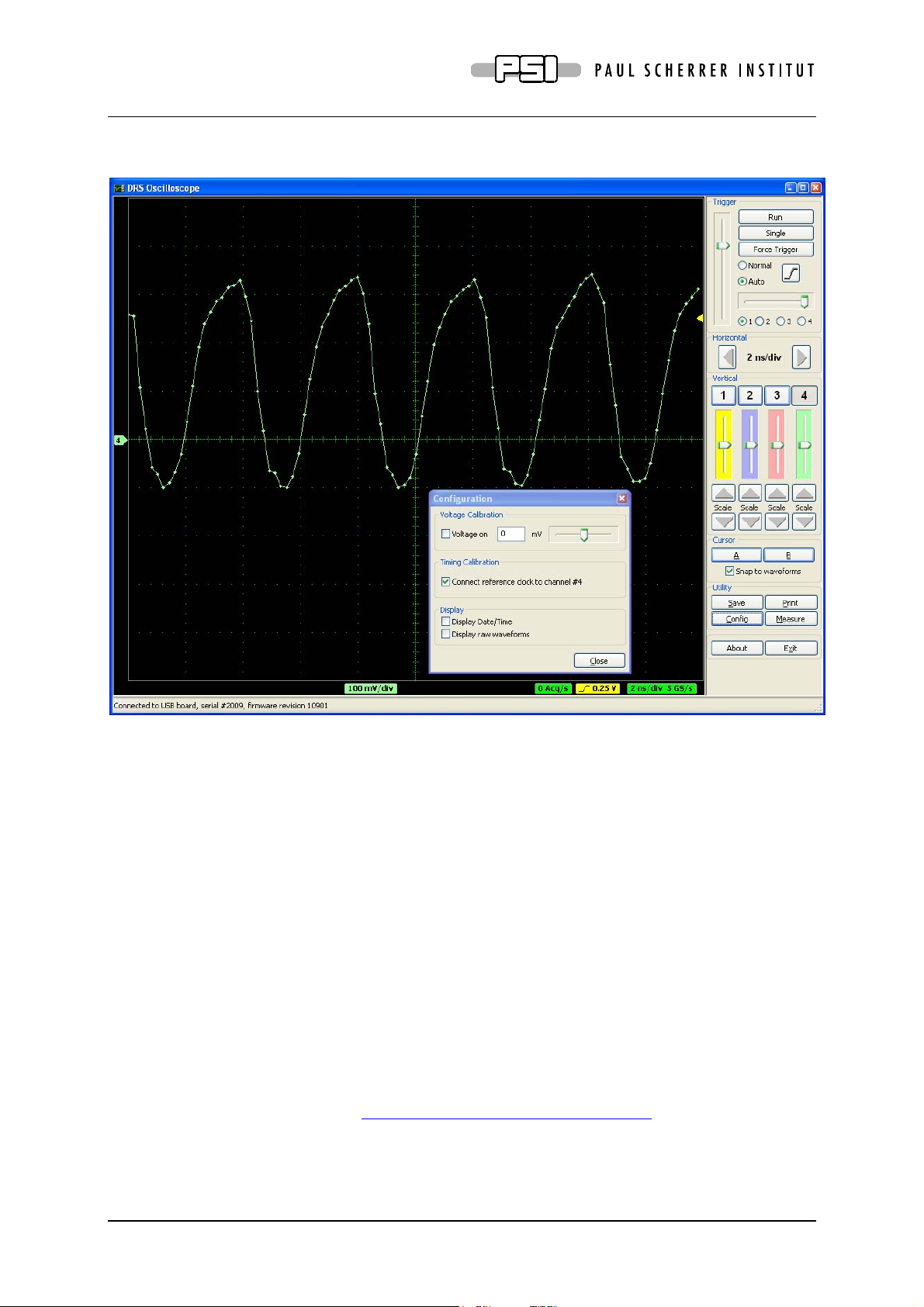Enable Display Date/Time checkbox
This screenshot has height=1307, width=924.
pyautogui.click(x=445, y=621)
